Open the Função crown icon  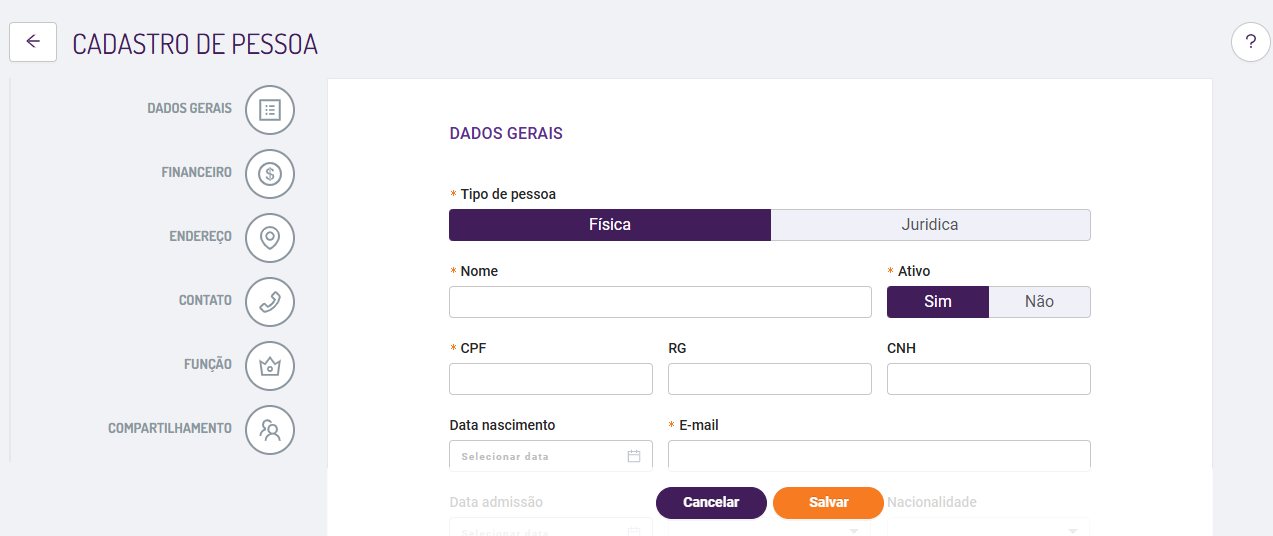(x=270, y=366)
